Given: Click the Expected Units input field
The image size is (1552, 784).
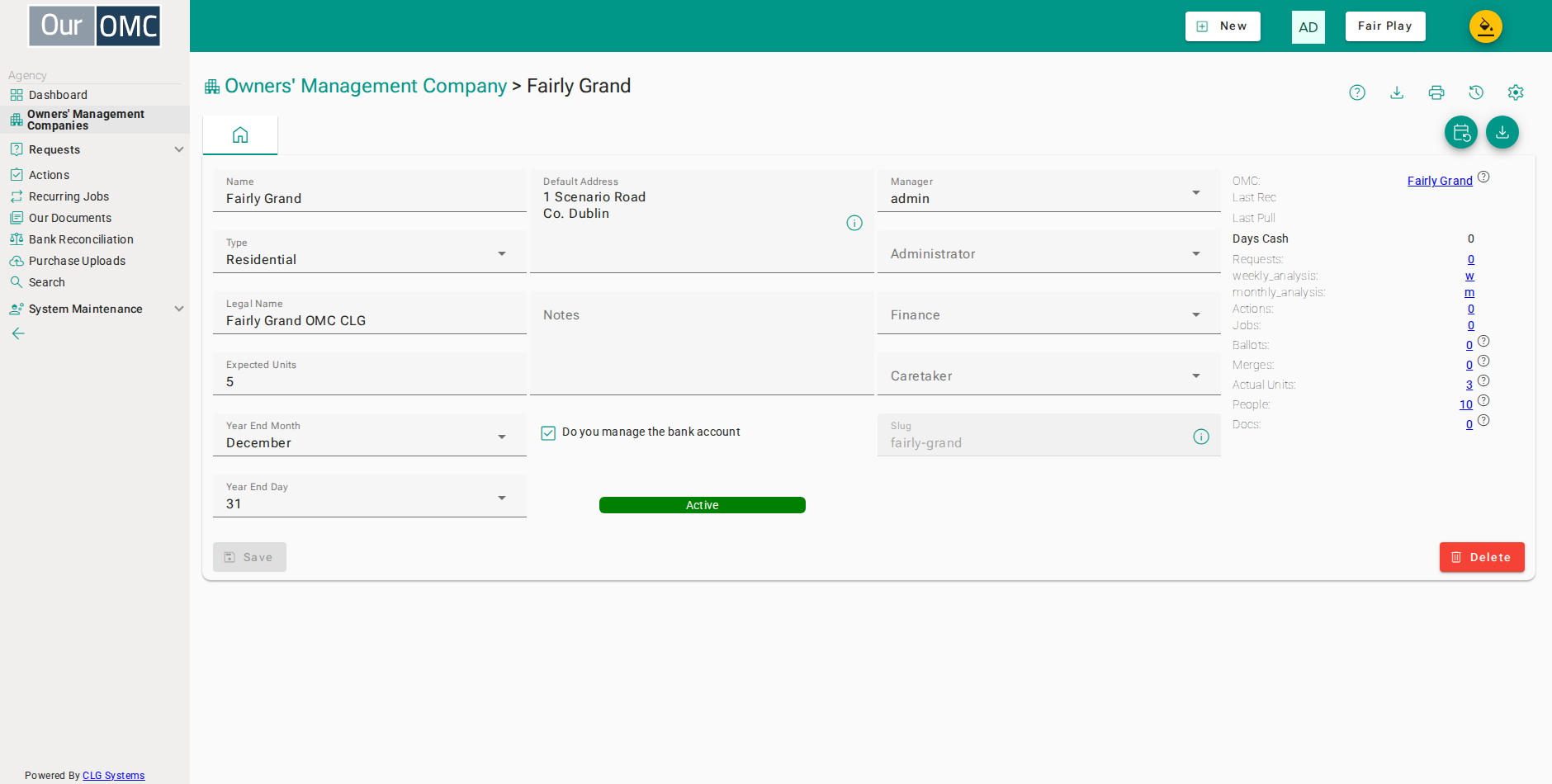Looking at the screenshot, I should [370, 374].
